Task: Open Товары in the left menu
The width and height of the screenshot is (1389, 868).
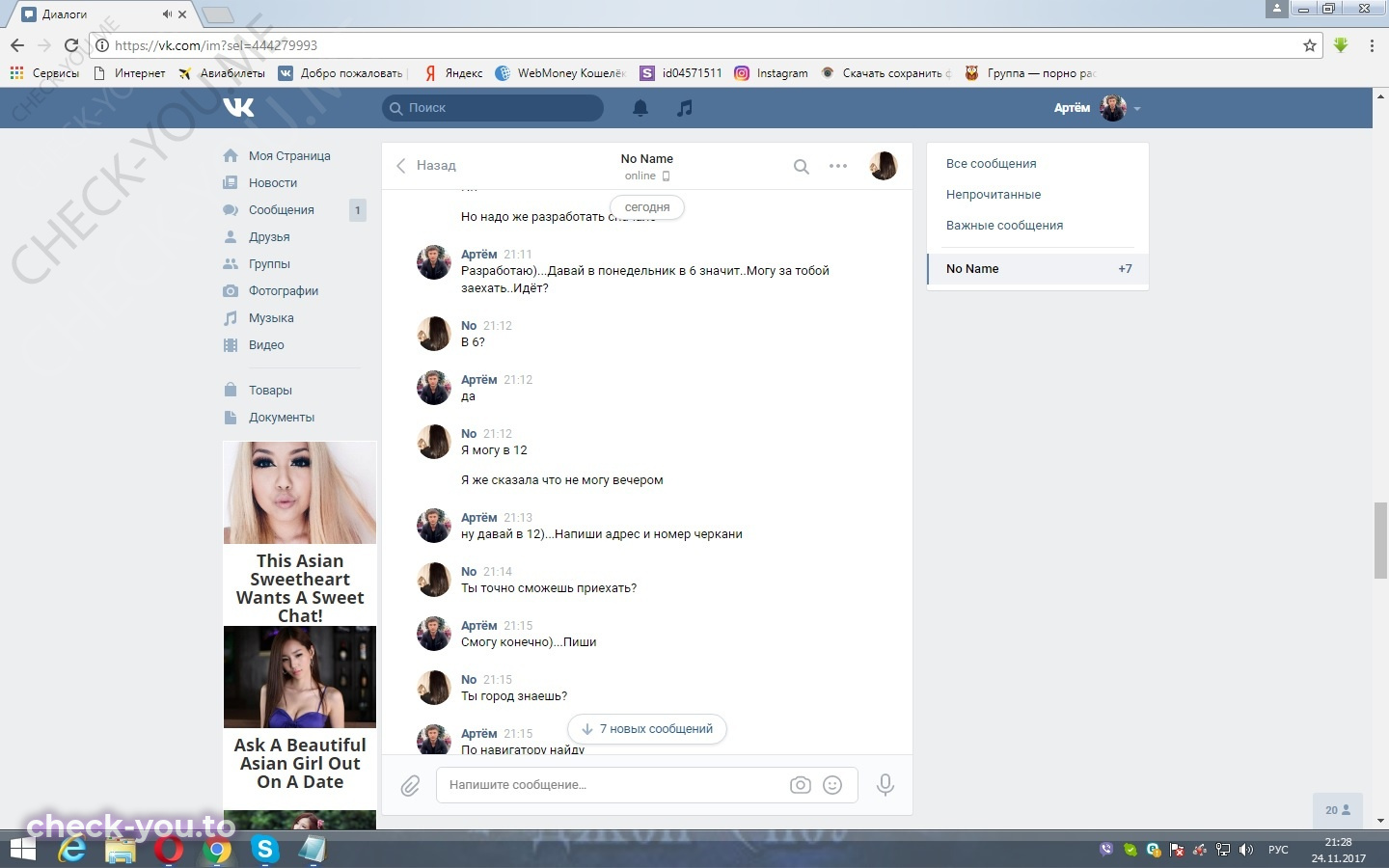Action: click(x=270, y=391)
